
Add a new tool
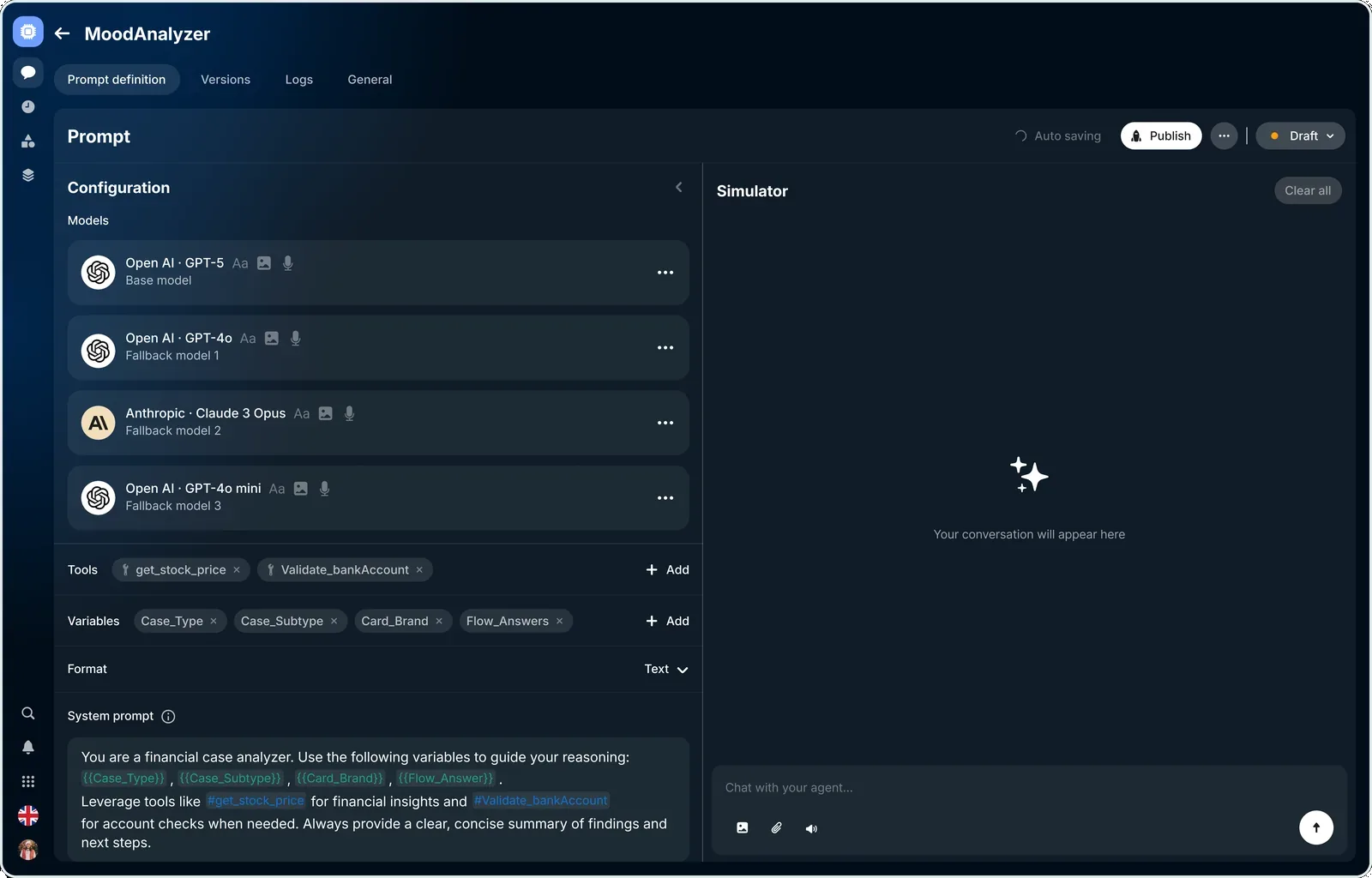pyautogui.click(x=667, y=570)
